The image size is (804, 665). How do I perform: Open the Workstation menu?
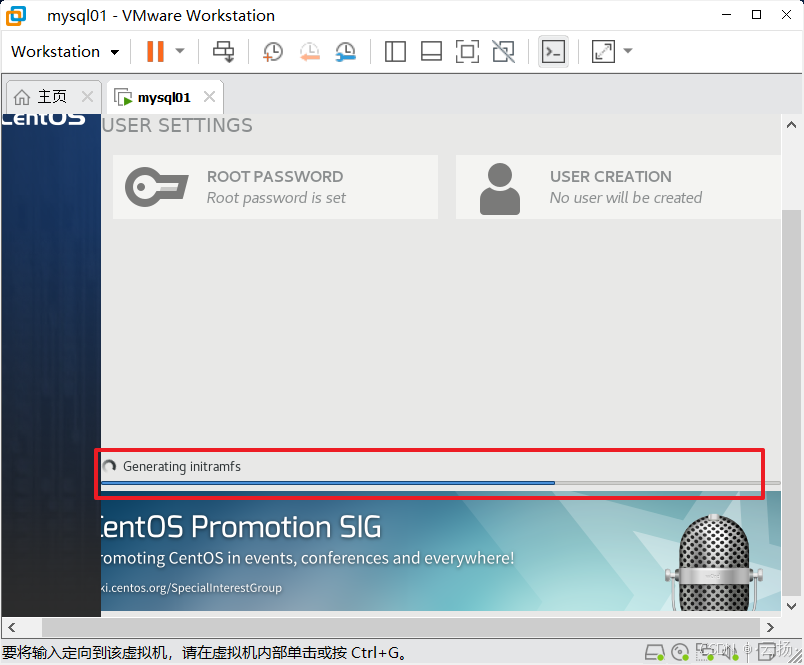(65, 52)
